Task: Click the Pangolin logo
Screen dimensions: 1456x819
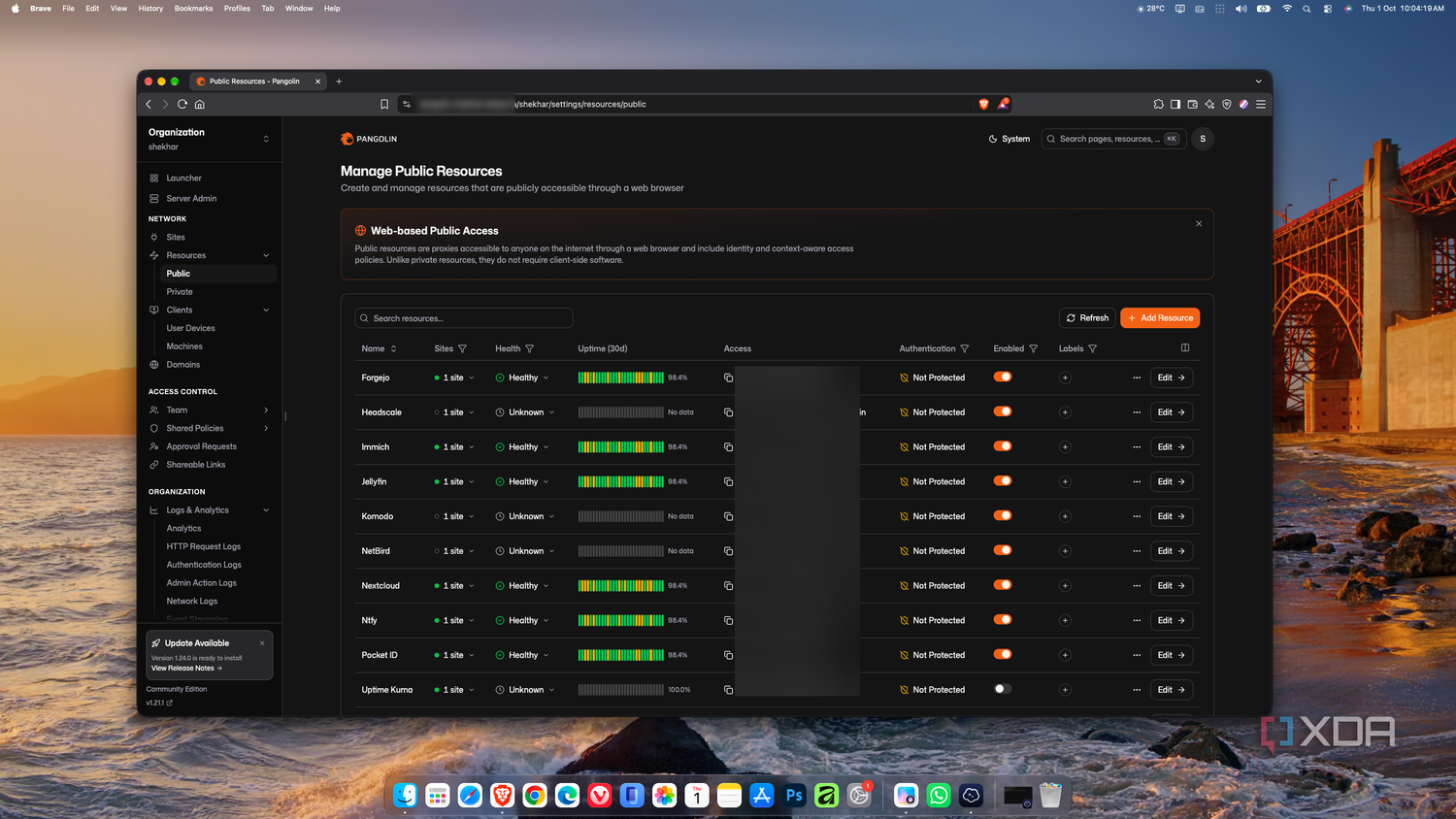Action: 369,139
